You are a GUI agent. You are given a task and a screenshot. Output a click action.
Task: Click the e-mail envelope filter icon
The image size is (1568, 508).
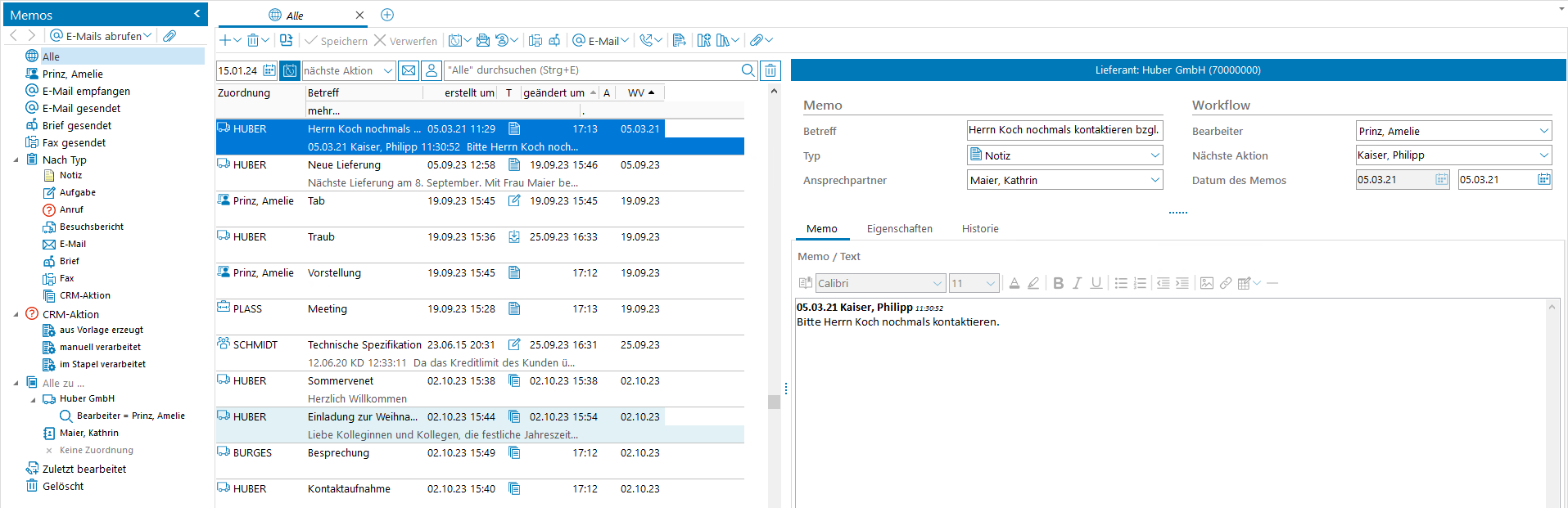(x=409, y=70)
